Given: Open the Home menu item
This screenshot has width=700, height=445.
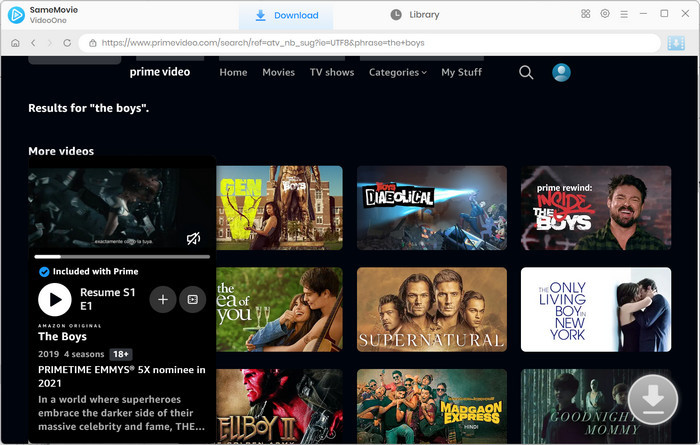Looking at the screenshot, I should click(233, 72).
